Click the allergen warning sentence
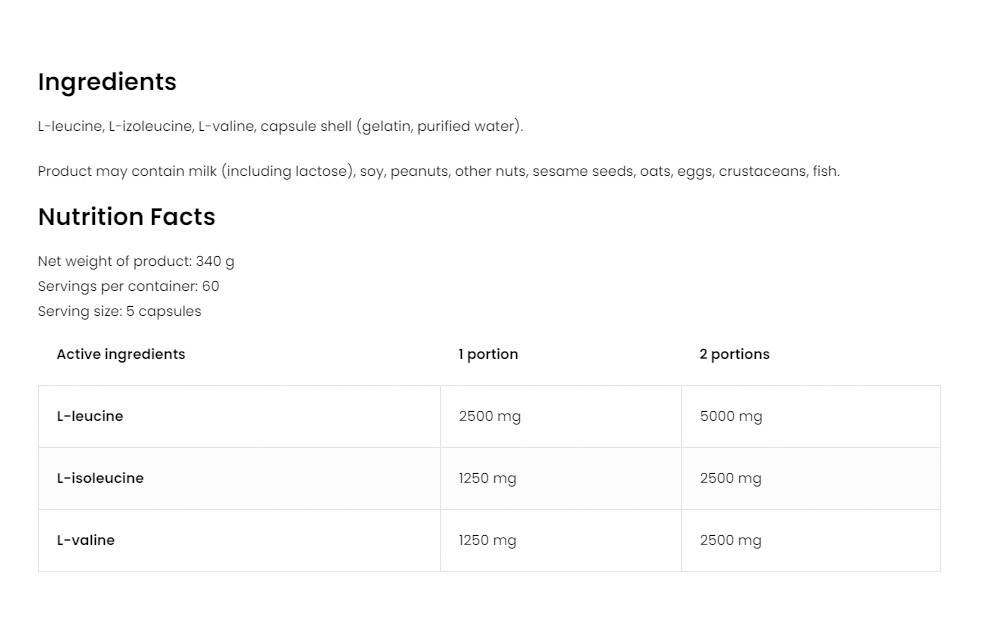This screenshot has width=982, height=644. (x=438, y=171)
